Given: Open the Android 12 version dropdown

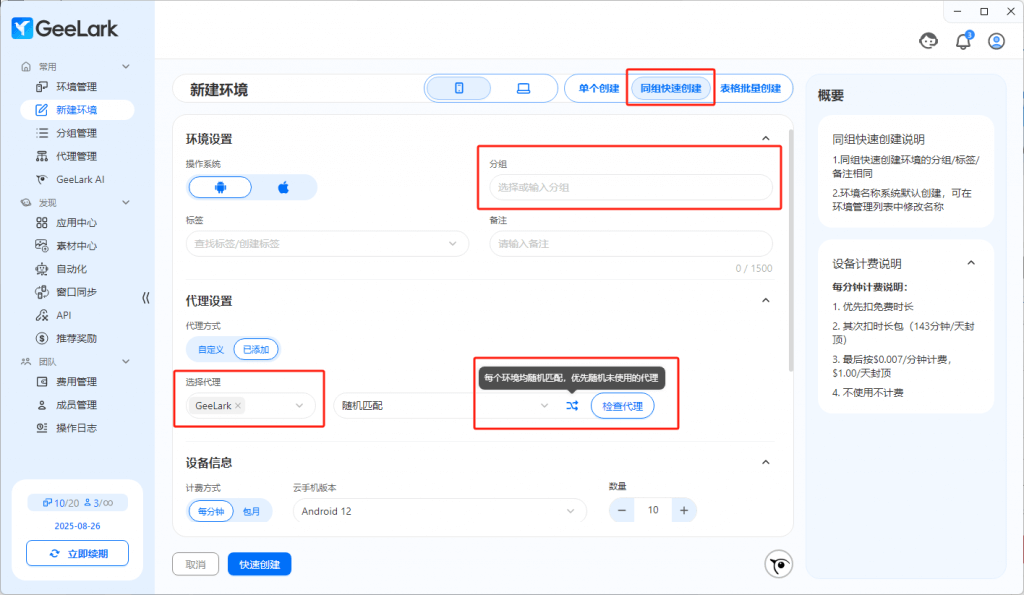Looking at the screenshot, I should pos(439,511).
